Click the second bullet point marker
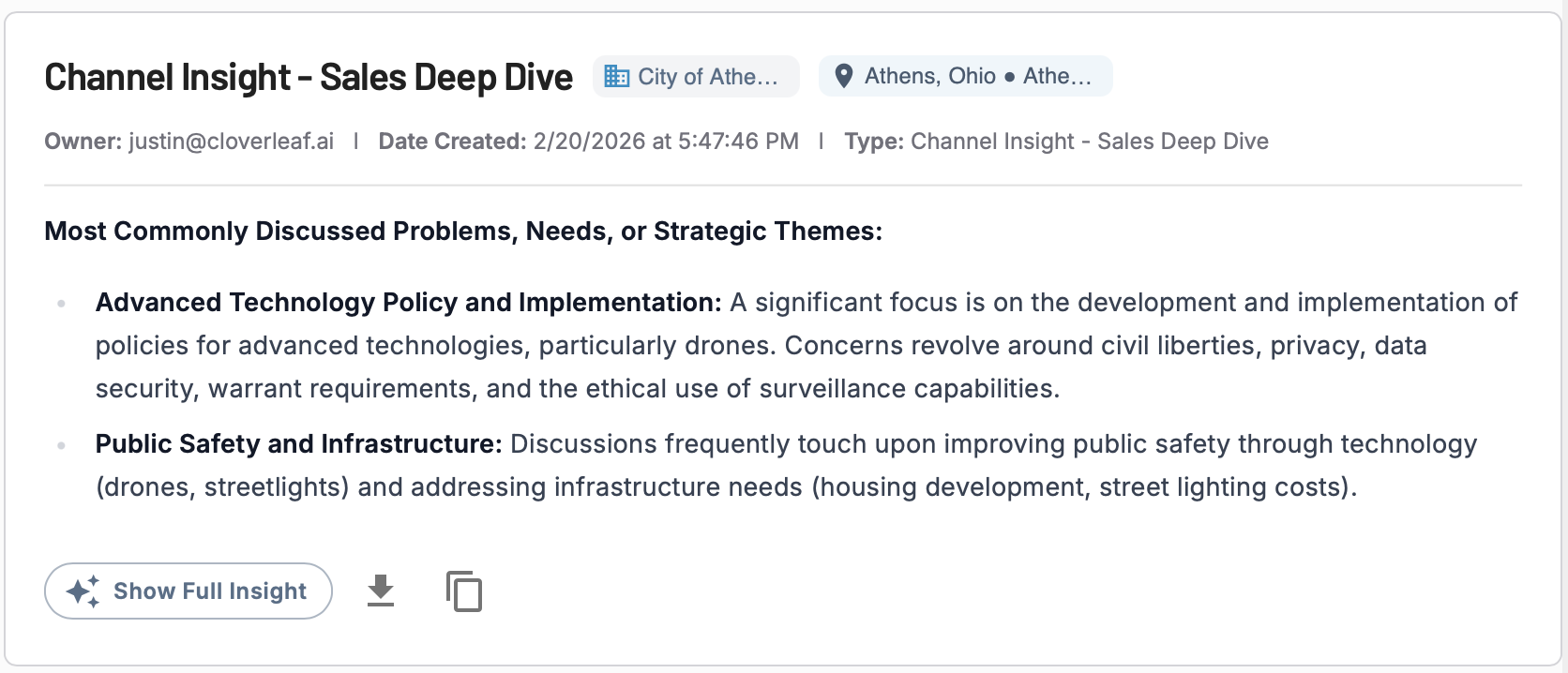Screen dimensions: 1568x673 point(62,445)
